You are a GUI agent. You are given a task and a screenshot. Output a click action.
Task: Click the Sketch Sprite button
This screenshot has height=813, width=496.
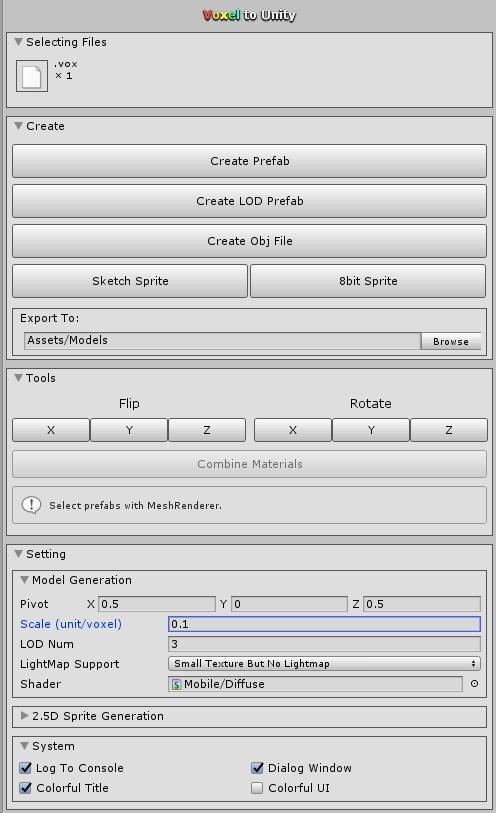pos(130,281)
